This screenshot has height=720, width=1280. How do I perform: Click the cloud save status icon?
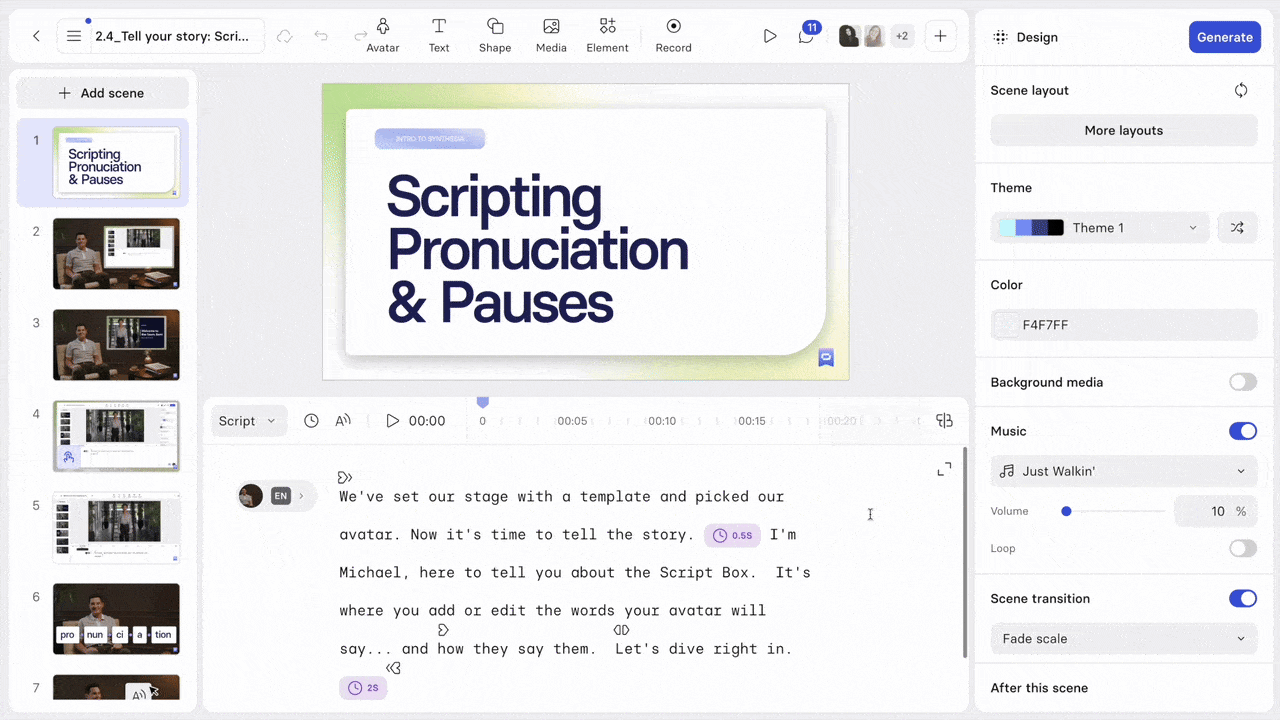click(285, 36)
